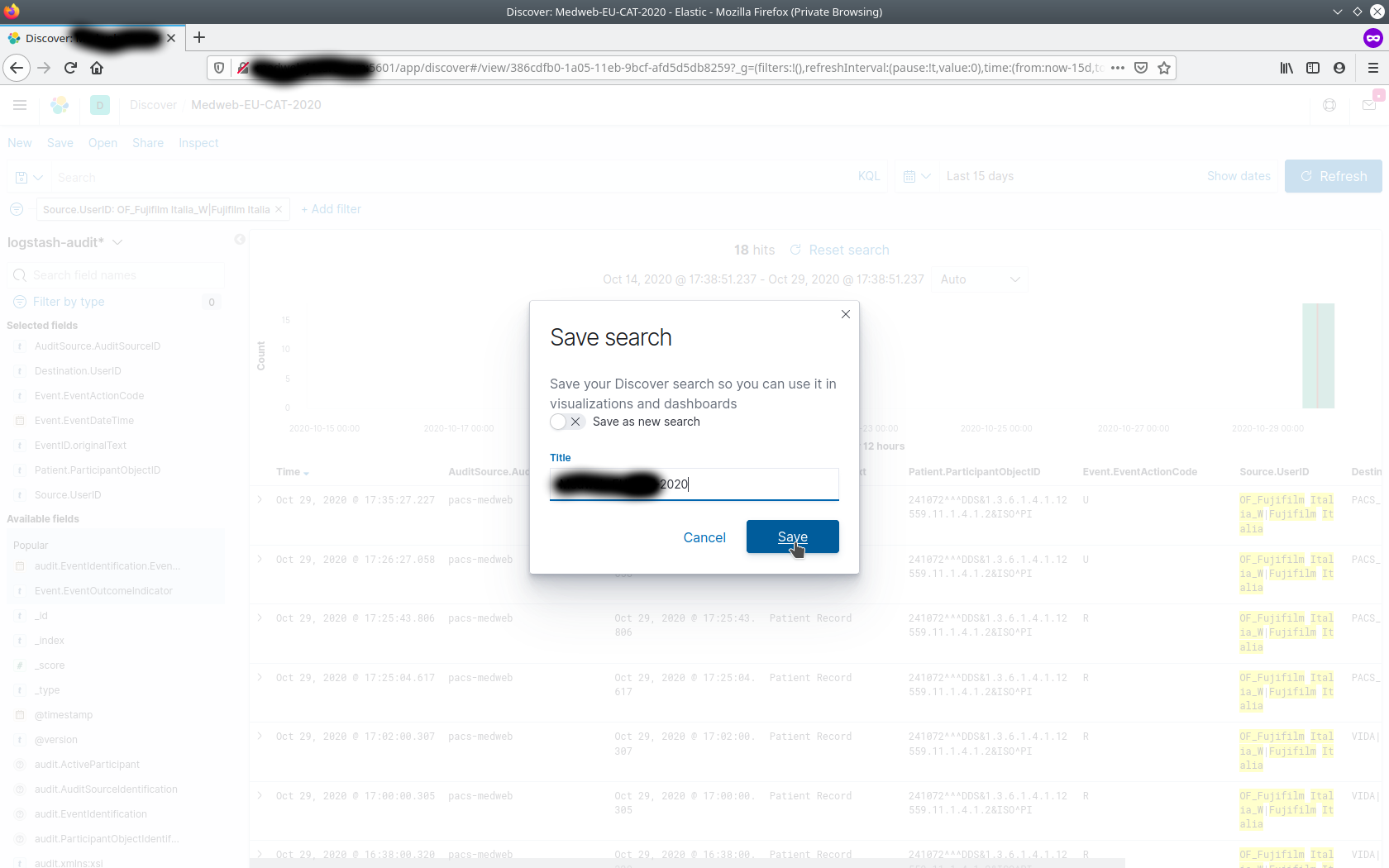Viewport: 1389px width, 868px height.
Task: Cancel the Save search dialog
Action: tap(704, 537)
